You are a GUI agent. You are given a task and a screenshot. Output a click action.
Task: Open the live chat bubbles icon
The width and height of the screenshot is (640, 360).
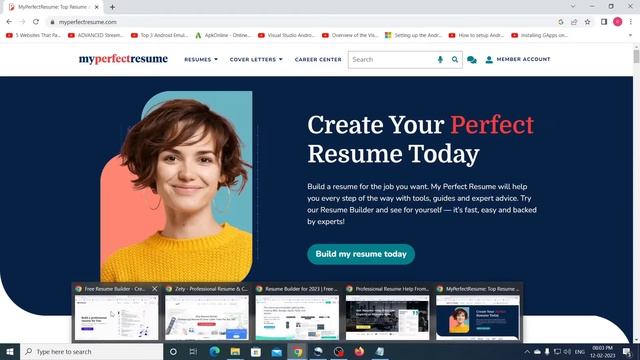472,60
